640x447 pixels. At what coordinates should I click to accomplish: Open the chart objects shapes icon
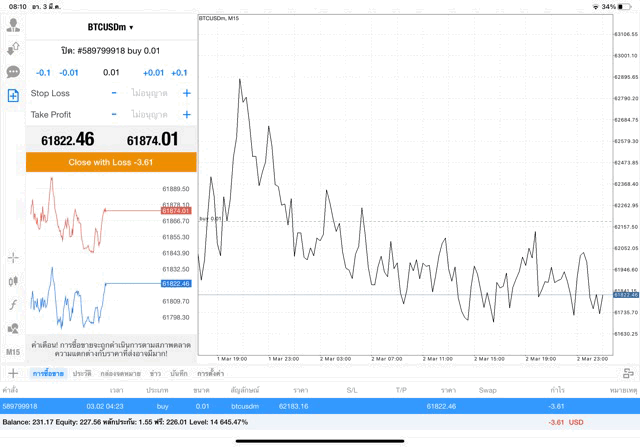tap(13, 328)
